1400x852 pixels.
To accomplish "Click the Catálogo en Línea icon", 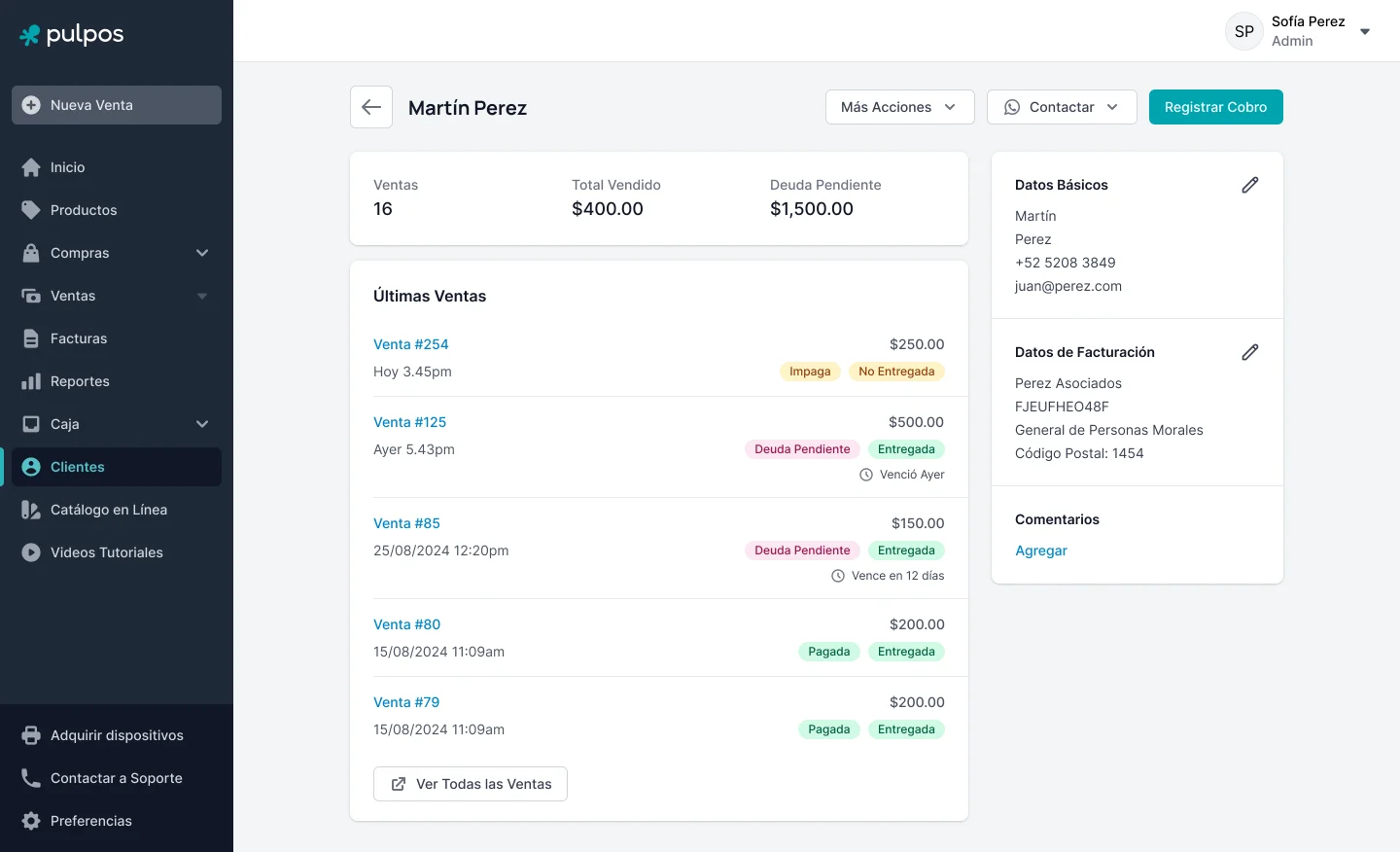I will click(x=31, y=510).
